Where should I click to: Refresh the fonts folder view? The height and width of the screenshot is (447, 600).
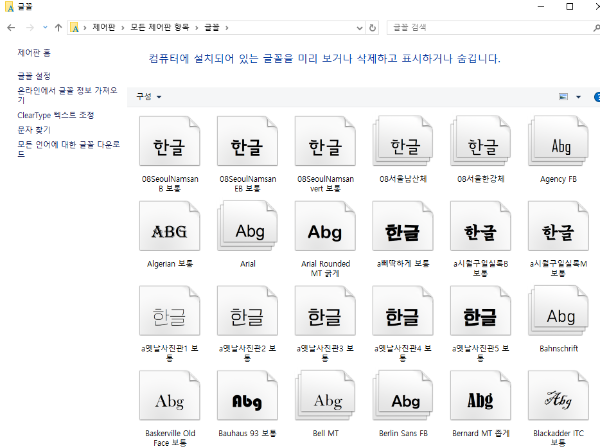tap(372, 28)
